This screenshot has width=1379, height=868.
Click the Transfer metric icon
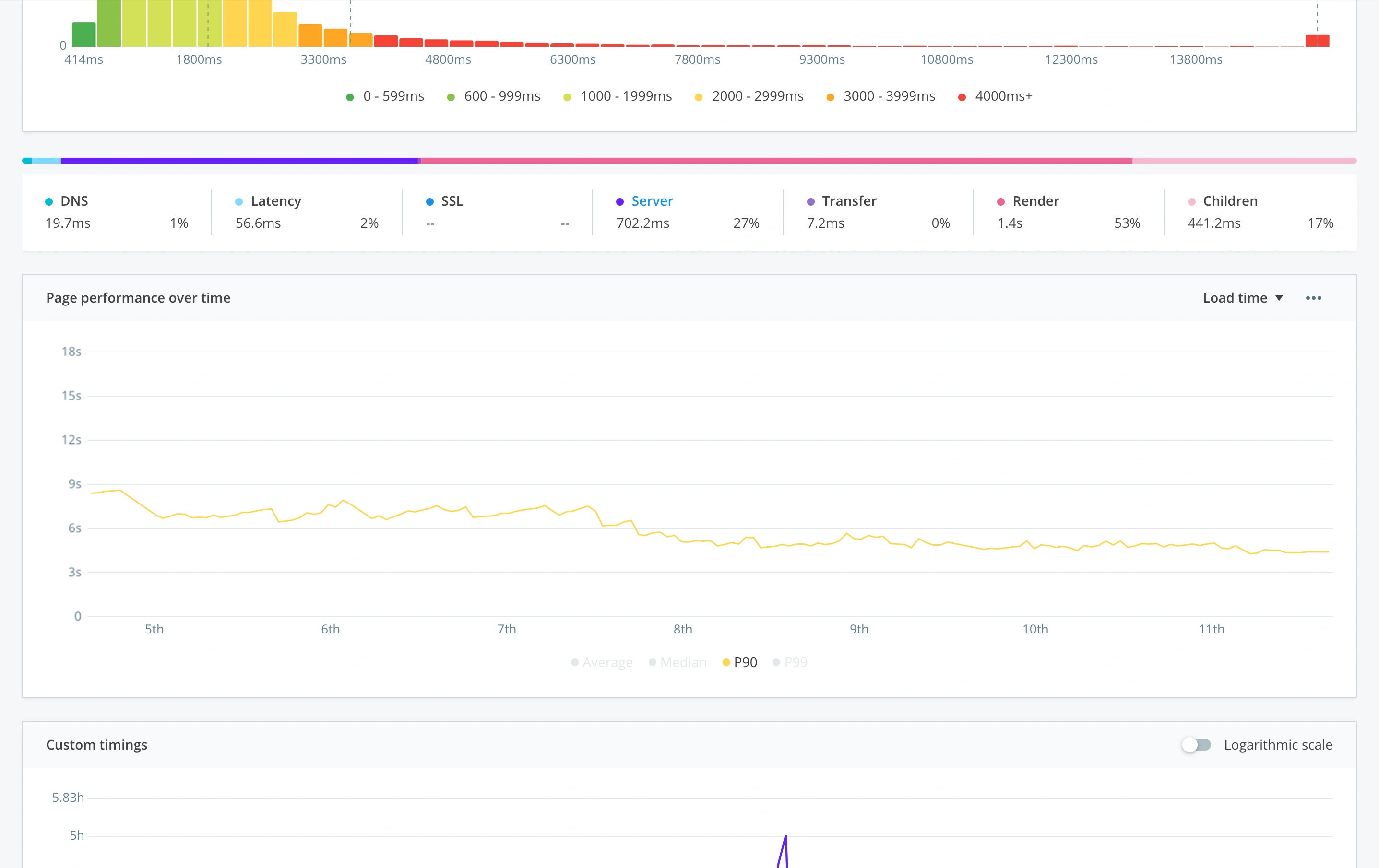(810, 201)
